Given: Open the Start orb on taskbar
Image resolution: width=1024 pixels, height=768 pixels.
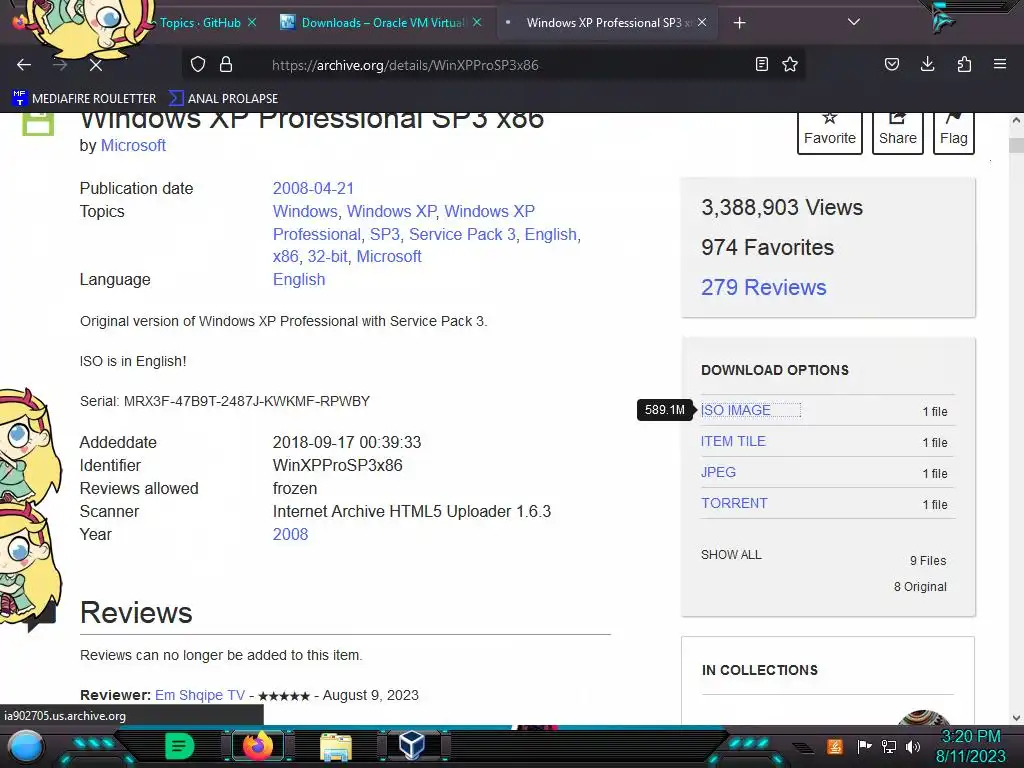Looking at the screenshot, I should click(26, 746).
